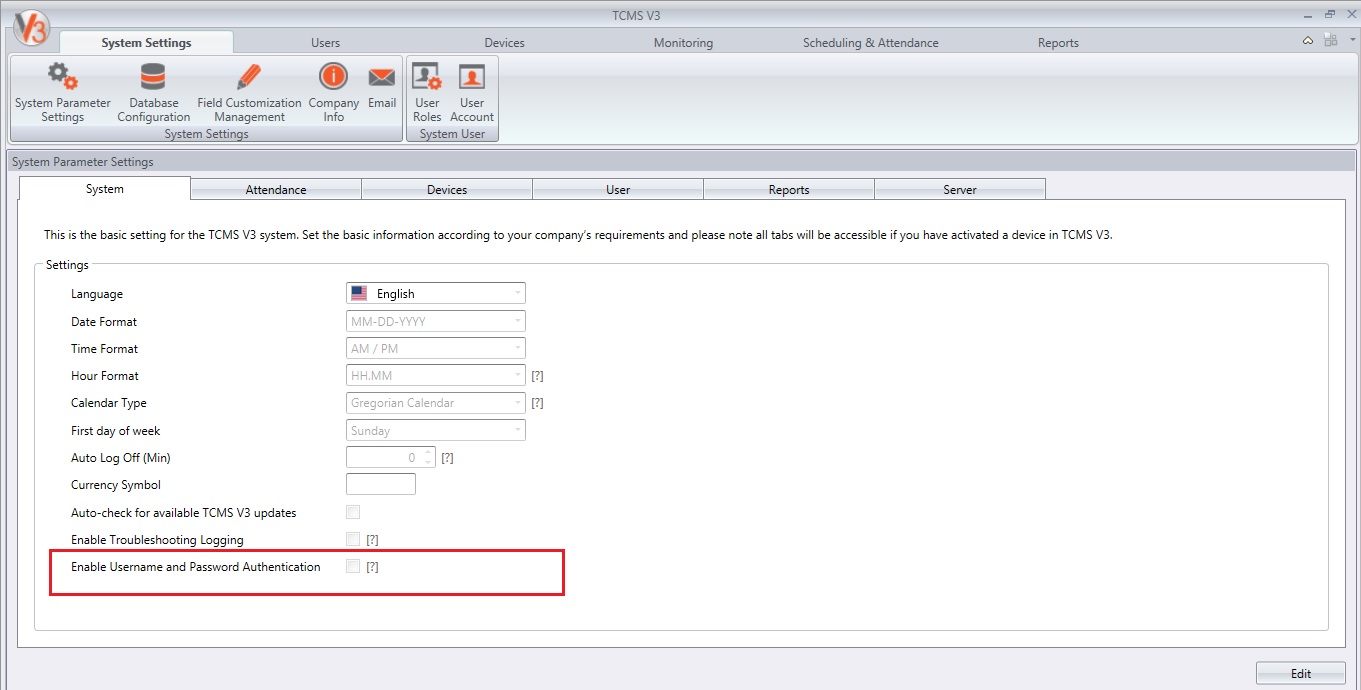Viewport: 1361px width, 690px height.
Task: Toggle Auto-check for TCMS V3 updates checkbox
Action: pyautogui.click(x=353, y=512)
